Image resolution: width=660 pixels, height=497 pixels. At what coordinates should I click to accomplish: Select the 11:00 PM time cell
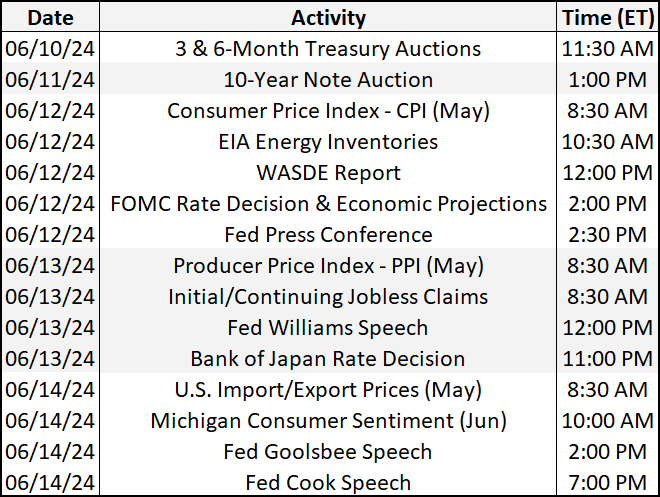pos(606,359)
